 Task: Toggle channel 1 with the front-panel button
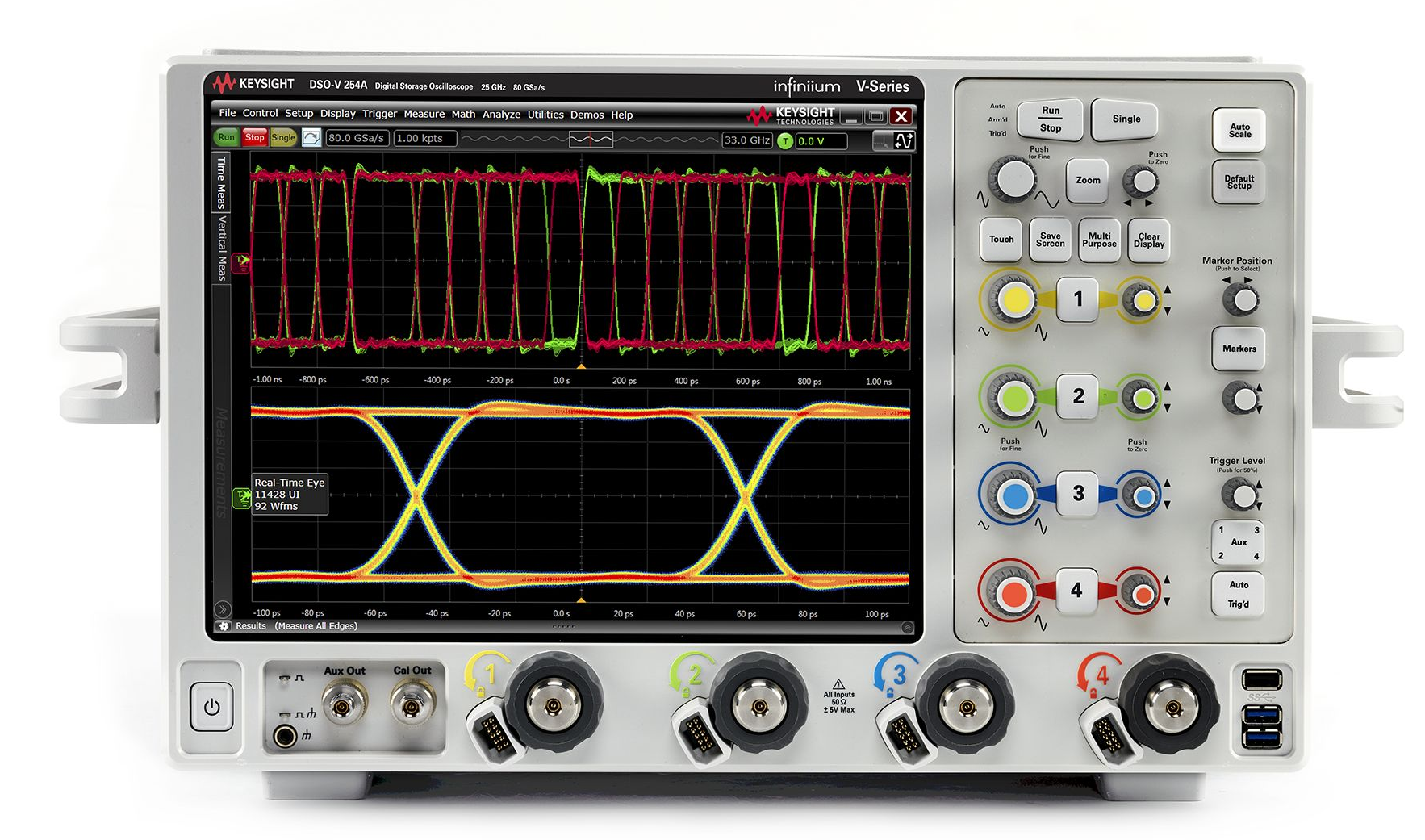coord(1077,299)
